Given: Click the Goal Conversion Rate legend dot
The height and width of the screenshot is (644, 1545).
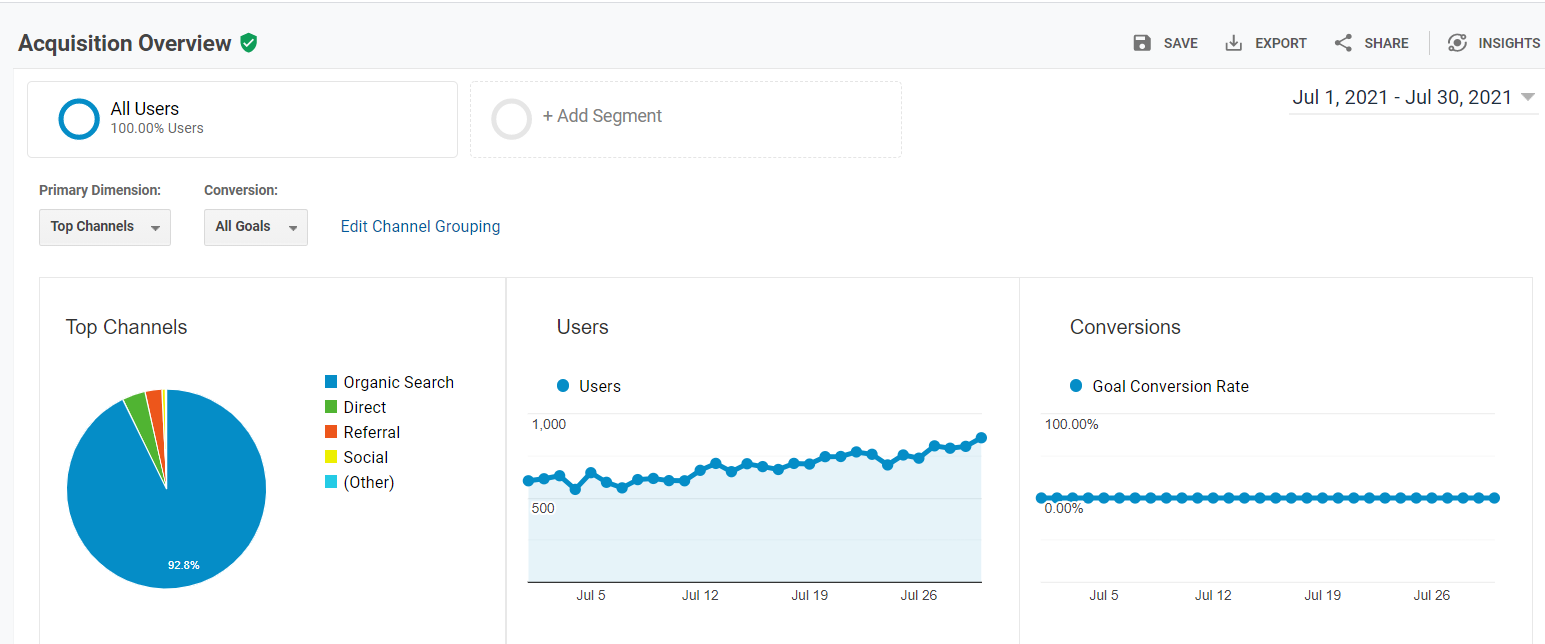Looking at the screenshot, I should coord(1076,386).
